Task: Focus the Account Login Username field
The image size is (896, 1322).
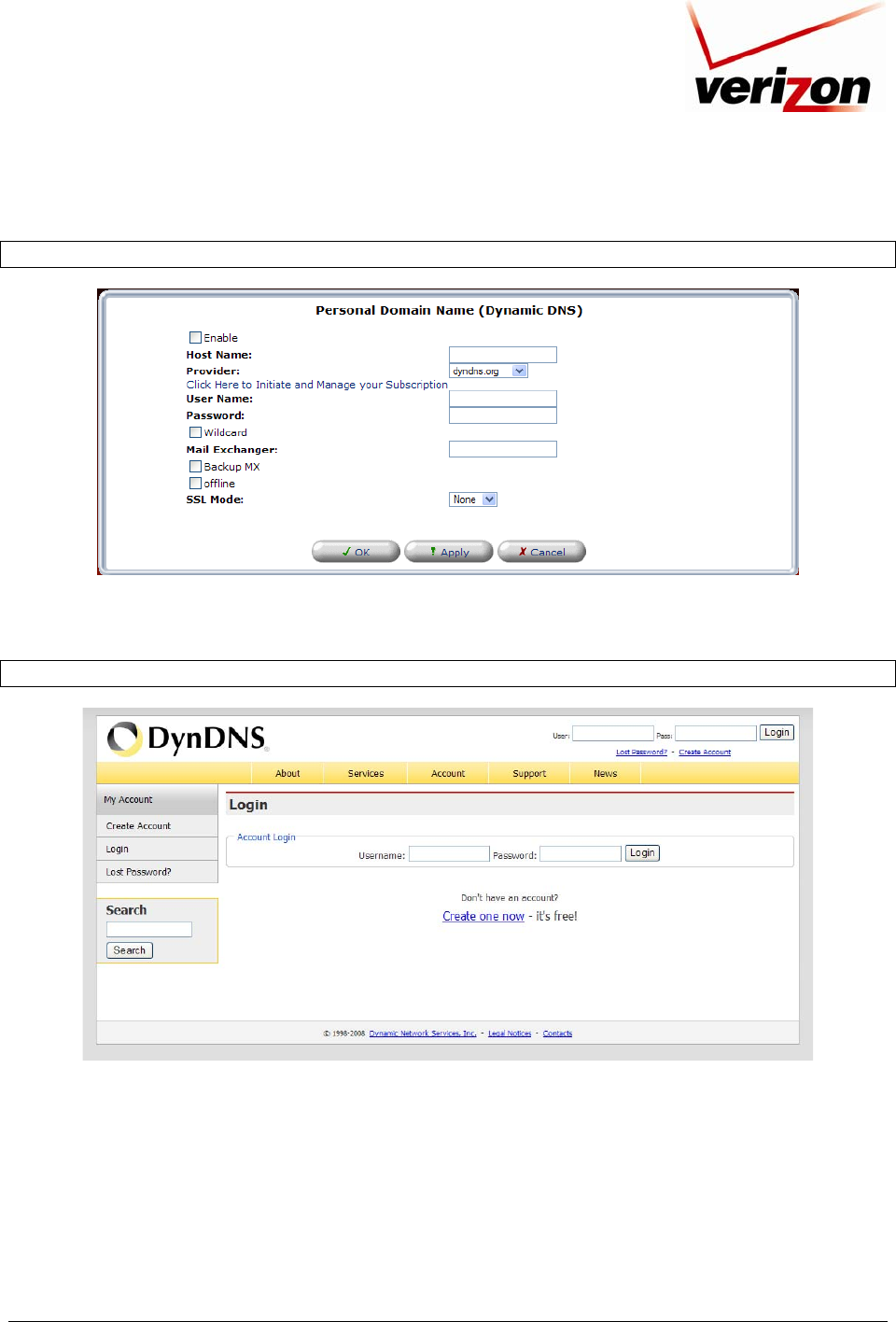Action: [449, 854]
